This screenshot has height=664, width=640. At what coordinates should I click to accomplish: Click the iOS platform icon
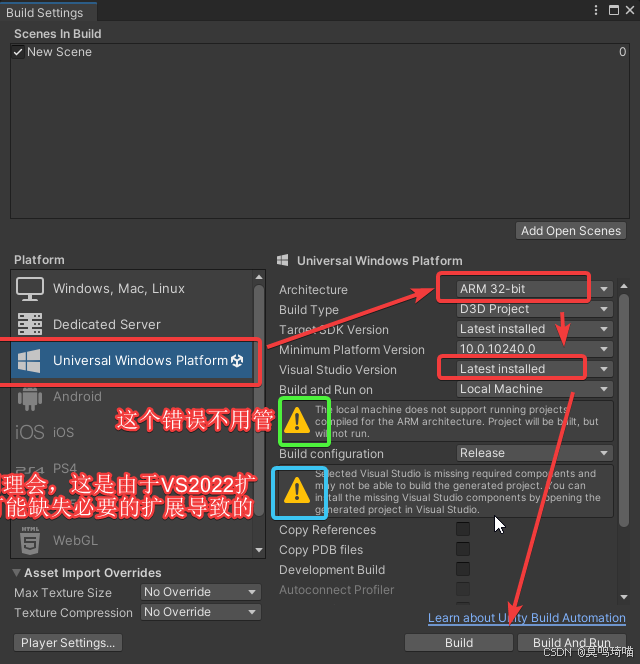tap(30, 432)
